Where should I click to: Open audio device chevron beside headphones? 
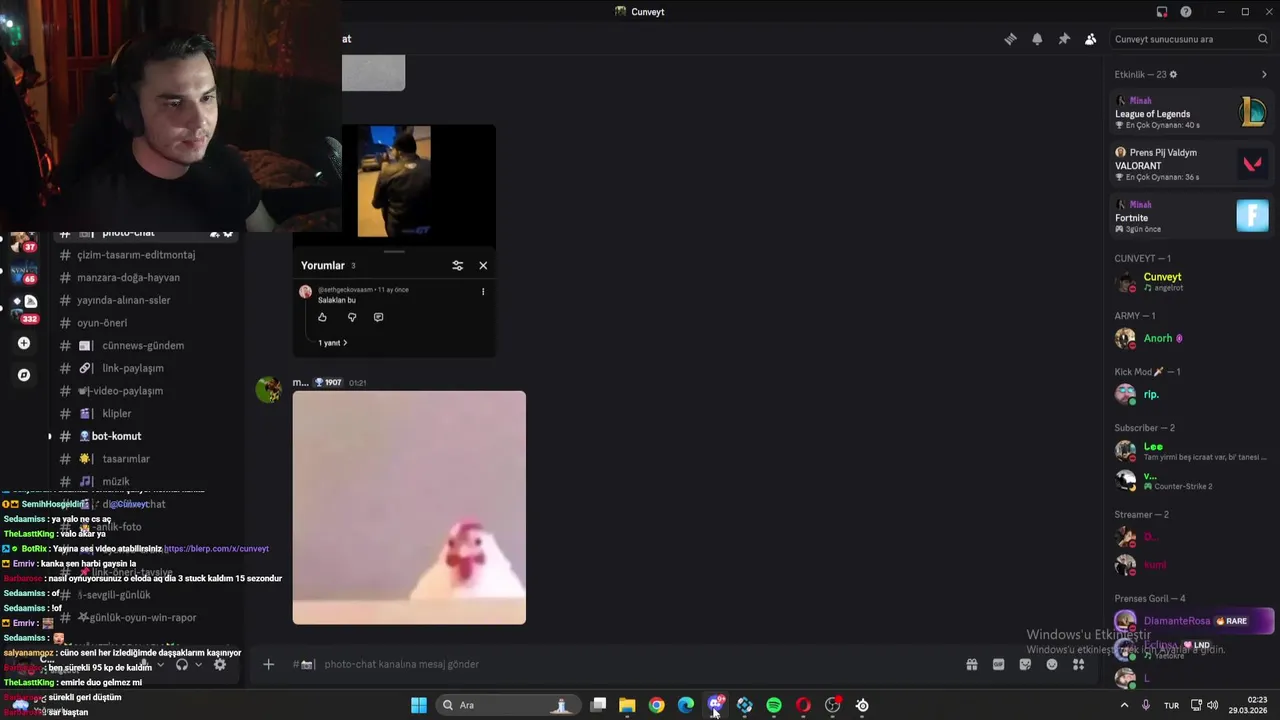[198, 664]
